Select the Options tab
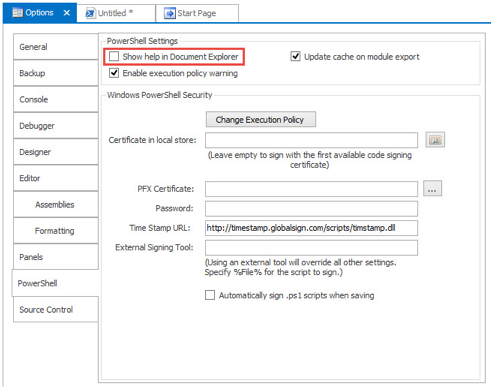The image size is (492, 388). coord(40,13)
